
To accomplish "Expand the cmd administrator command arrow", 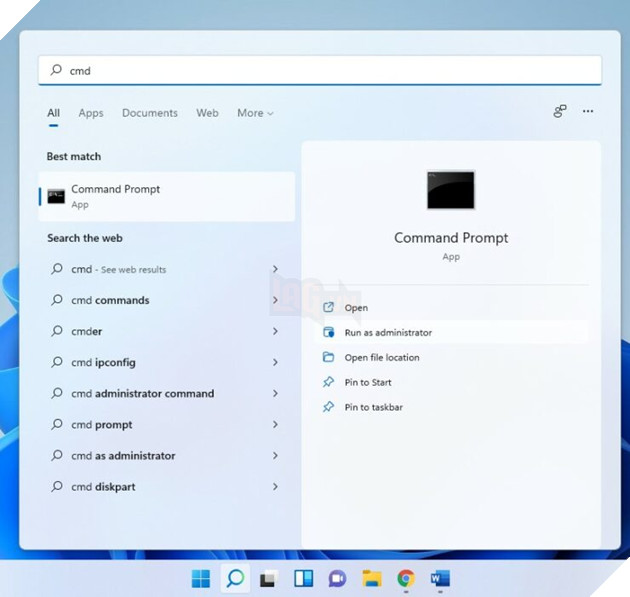I will pos(275,393).
